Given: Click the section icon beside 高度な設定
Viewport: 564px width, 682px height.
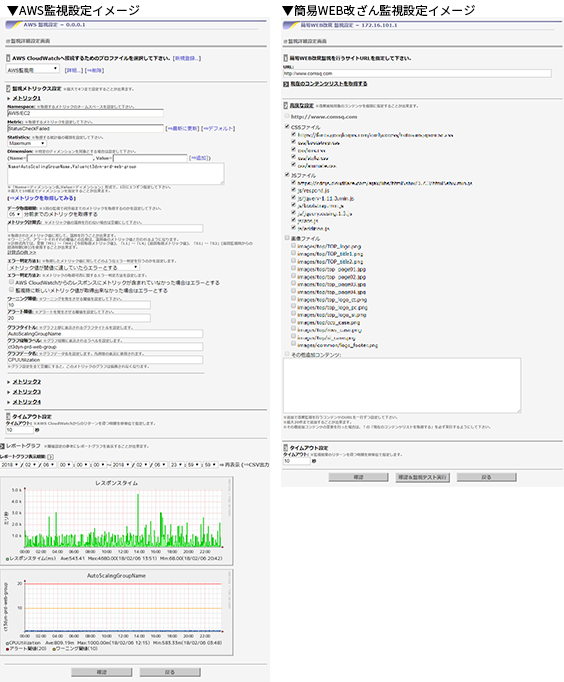Looking at the screenshot, I should (286, 106).
